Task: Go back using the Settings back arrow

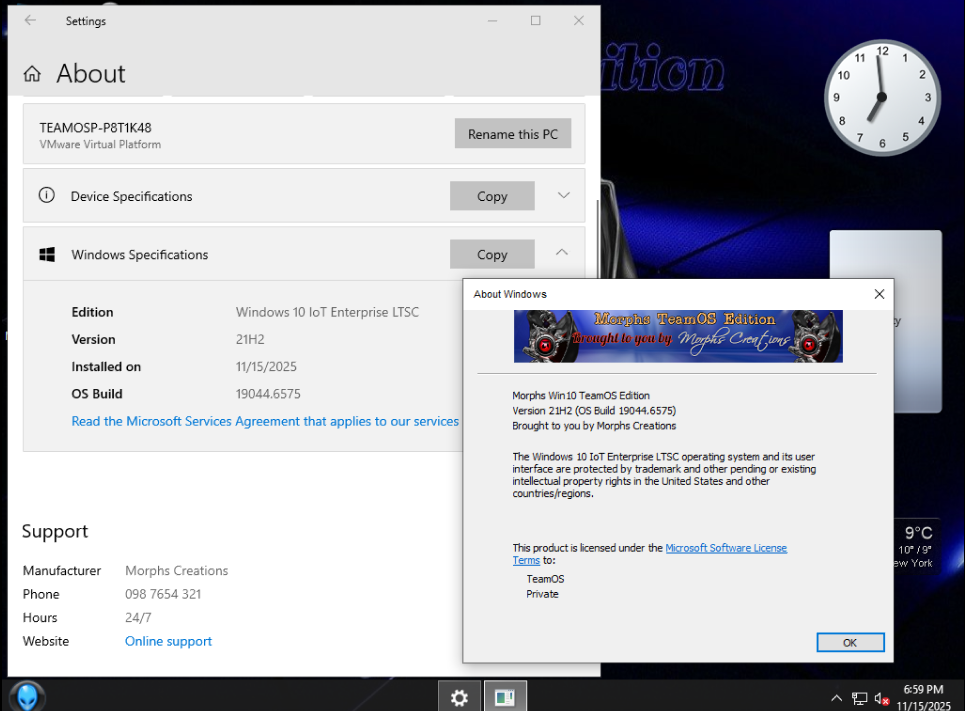Action: coord(30,20)
